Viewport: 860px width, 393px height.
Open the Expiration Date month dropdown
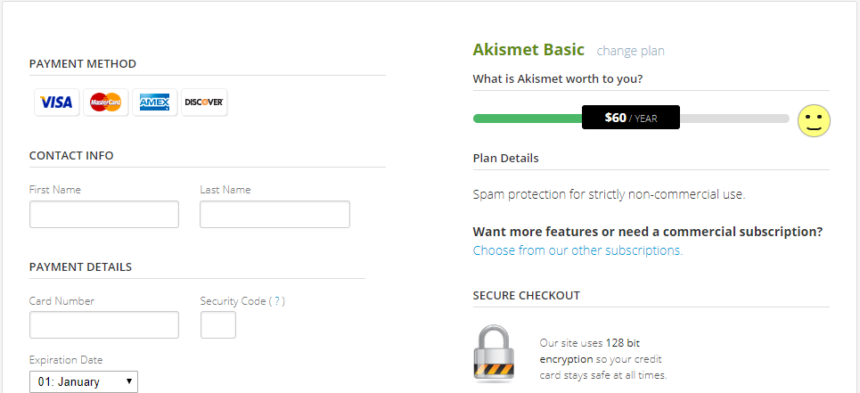[x=83, y=382]
